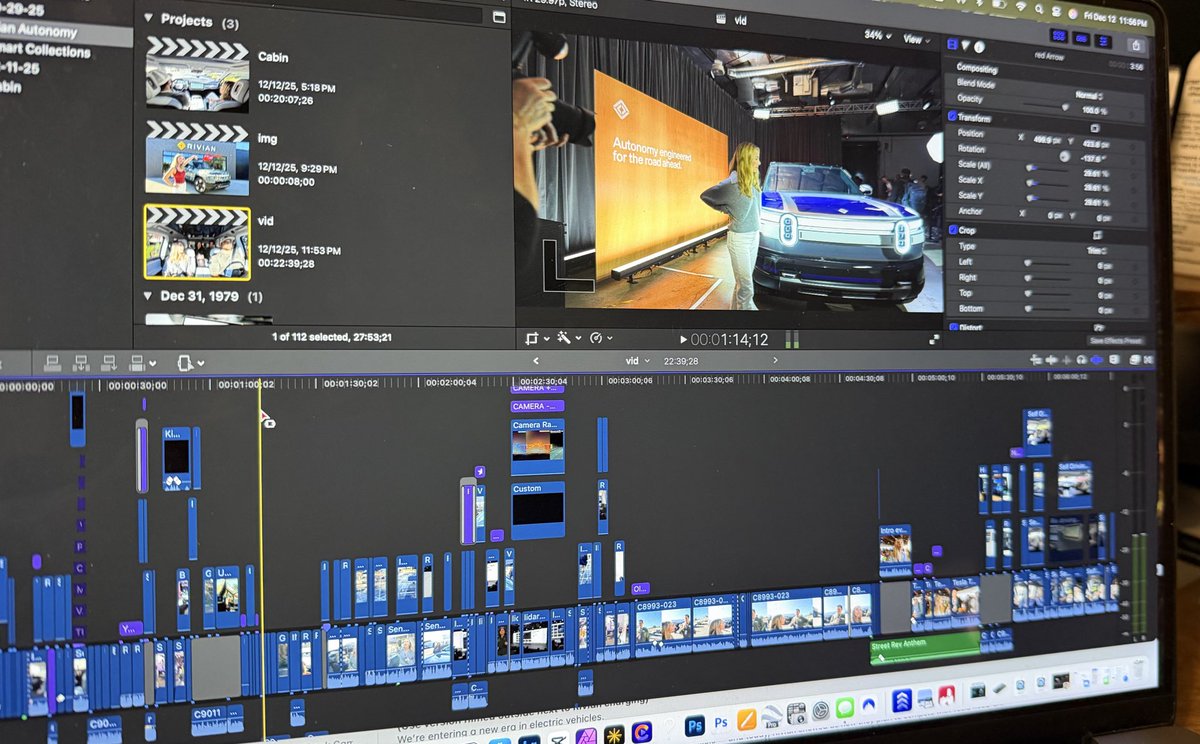The width and height of the screenshot is (1200, 744).
Task: Collapse the Dec 31, 1979 group
Action: click(148, 296)
